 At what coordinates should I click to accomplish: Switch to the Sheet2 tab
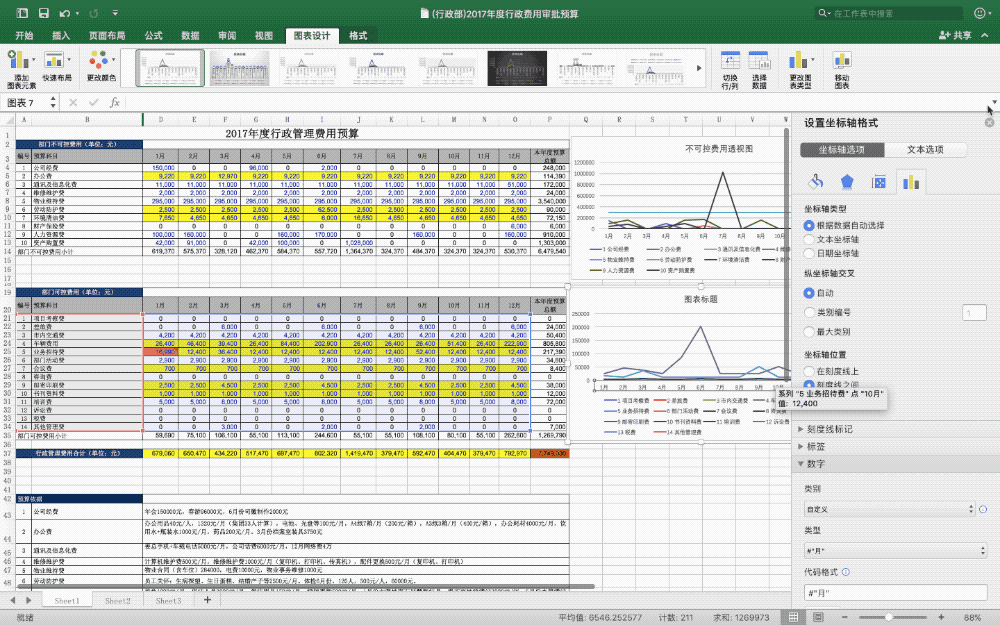click(x=117, y=601)
